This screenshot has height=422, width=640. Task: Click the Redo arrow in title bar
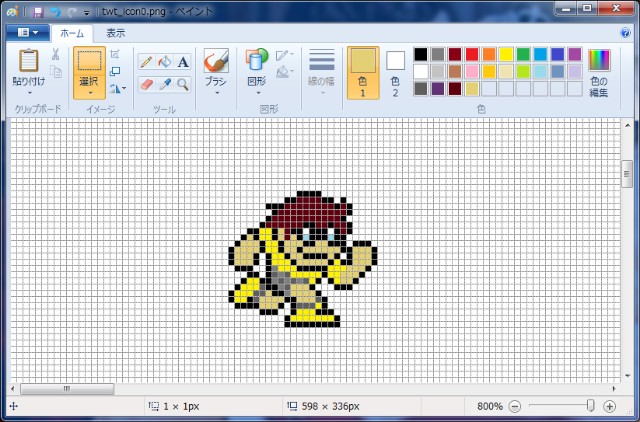click(72, 12)
